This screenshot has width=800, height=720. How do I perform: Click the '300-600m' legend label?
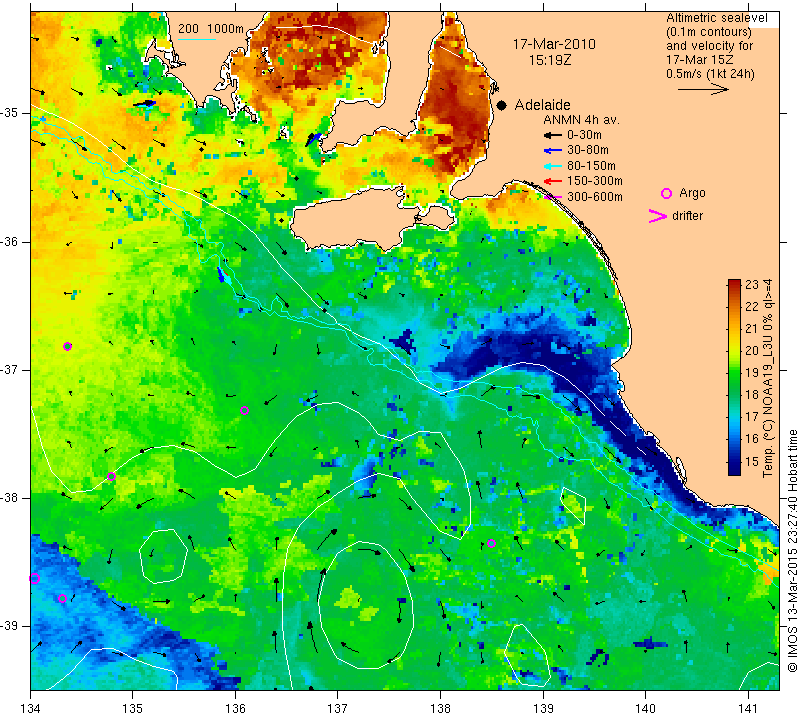[595, 196]
